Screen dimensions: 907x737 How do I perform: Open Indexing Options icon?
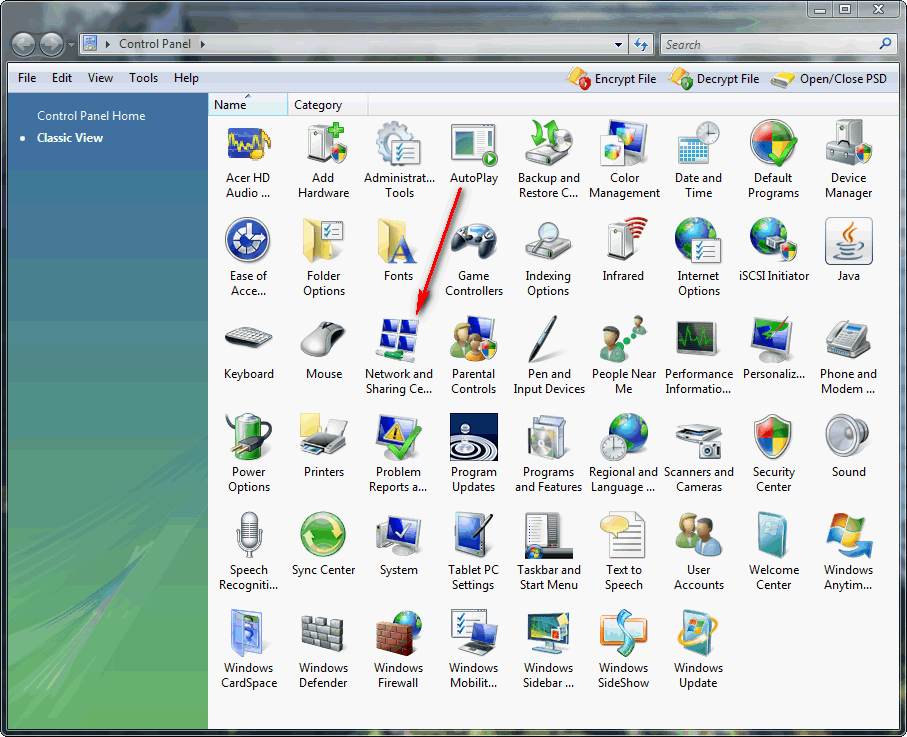[548, 241]
